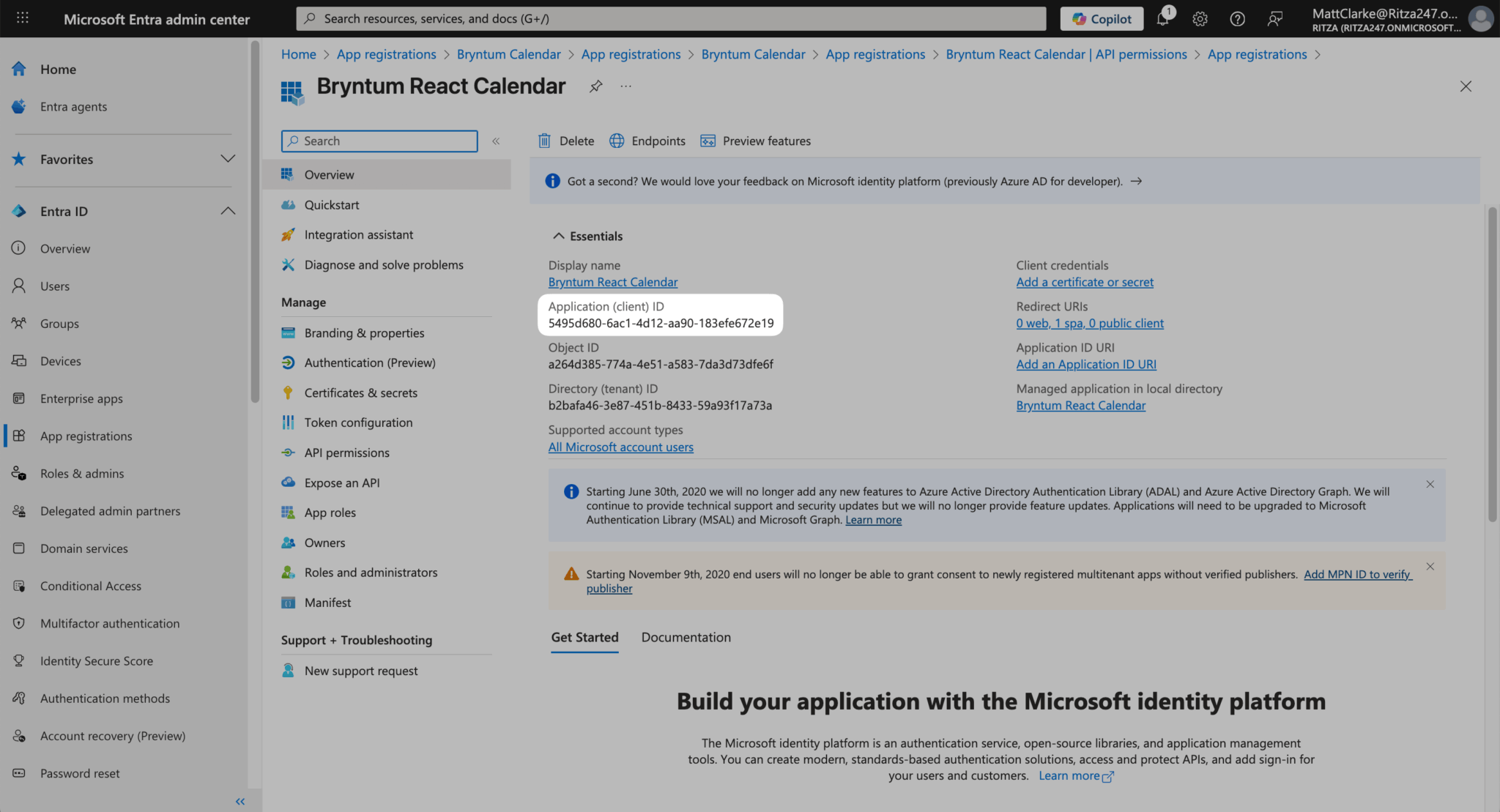Click the notifications bell icon
The width and height of the screenshot is (1500, 812).
(1162, 19)
